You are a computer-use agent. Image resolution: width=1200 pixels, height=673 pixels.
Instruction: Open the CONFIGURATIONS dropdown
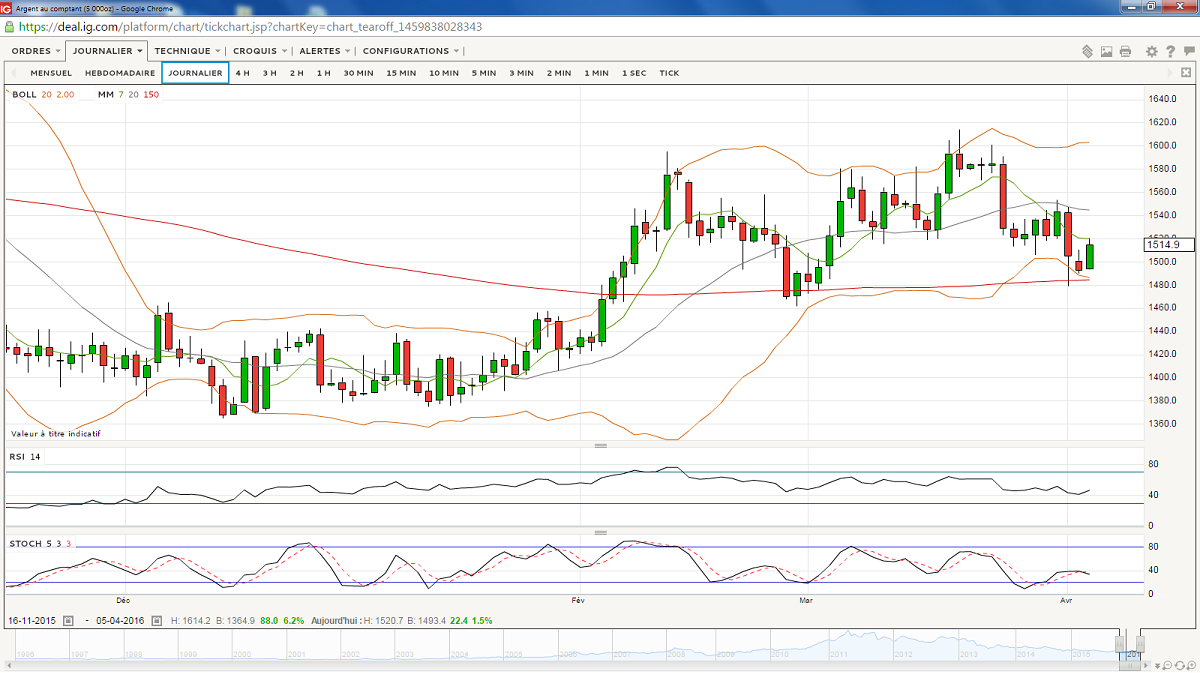(411, 51)
